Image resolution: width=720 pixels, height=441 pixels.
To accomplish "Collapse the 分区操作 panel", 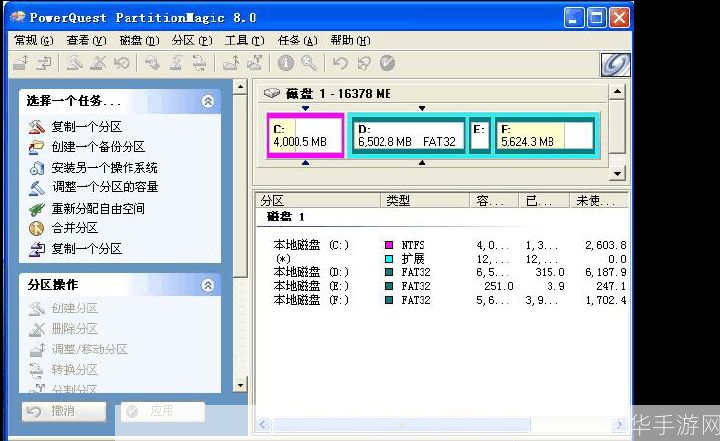I will click(208, 285).
